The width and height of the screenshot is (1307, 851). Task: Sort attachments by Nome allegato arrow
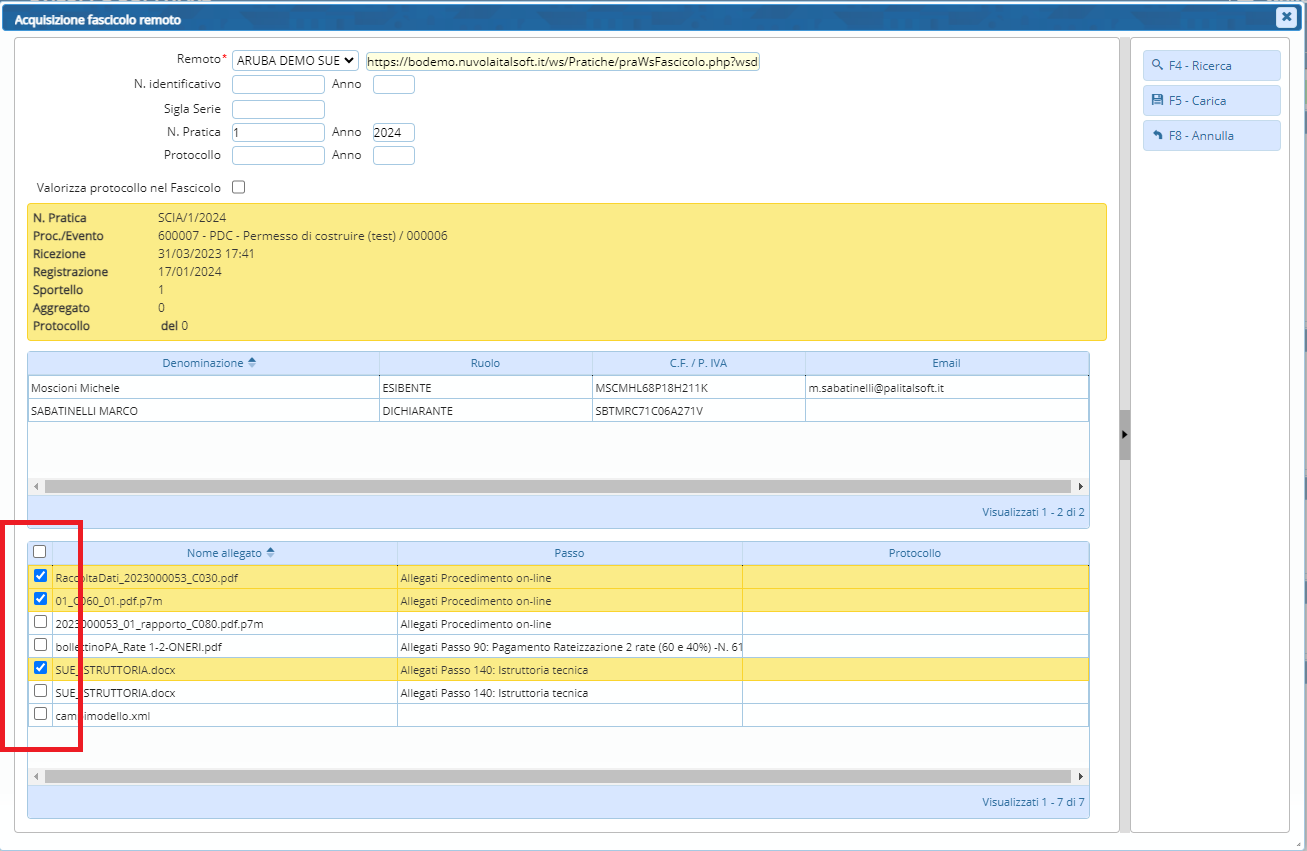pyautogui.click(x=270, y=553)
